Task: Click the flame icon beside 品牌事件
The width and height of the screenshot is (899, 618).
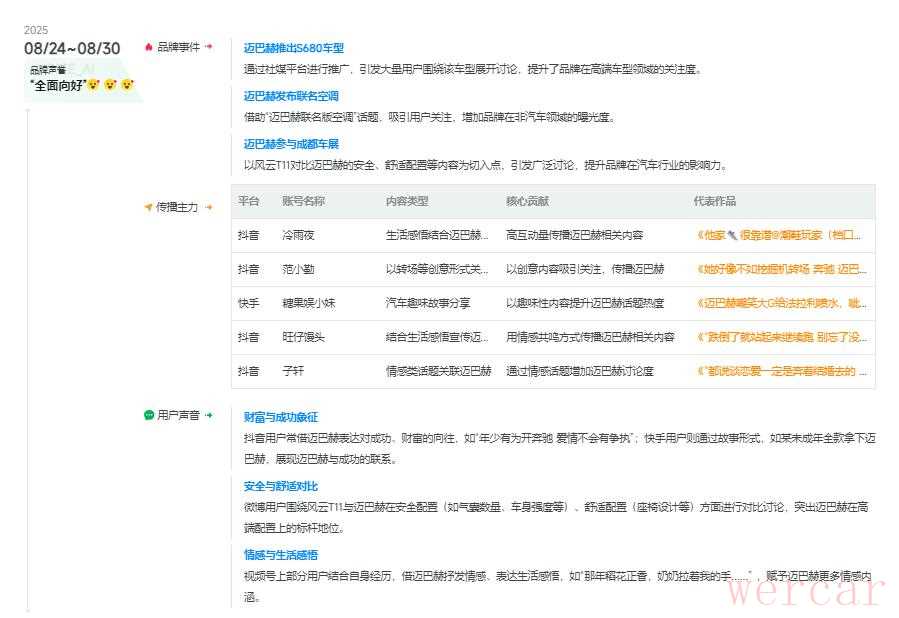Action: point(149,47)
